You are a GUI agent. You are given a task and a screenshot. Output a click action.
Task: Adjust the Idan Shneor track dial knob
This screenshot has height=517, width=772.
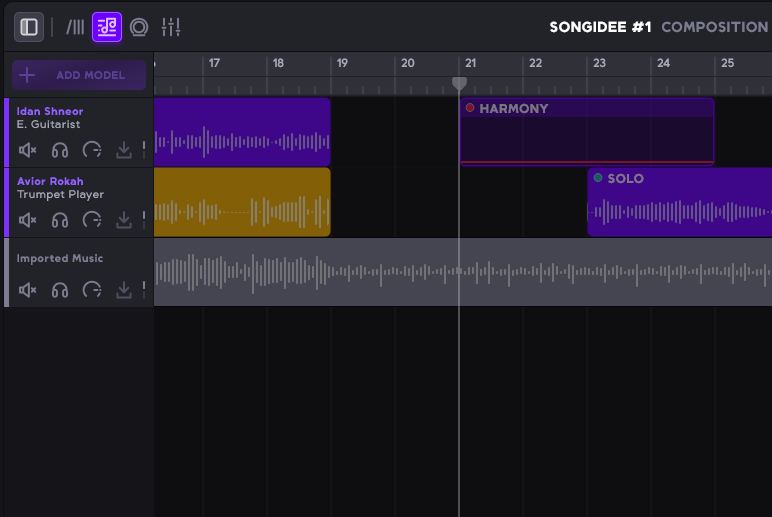[92, 150]
